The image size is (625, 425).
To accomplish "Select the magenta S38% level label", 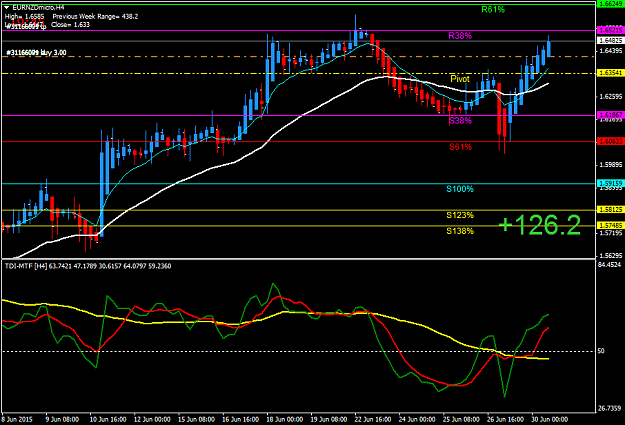I will pos(460,121).
